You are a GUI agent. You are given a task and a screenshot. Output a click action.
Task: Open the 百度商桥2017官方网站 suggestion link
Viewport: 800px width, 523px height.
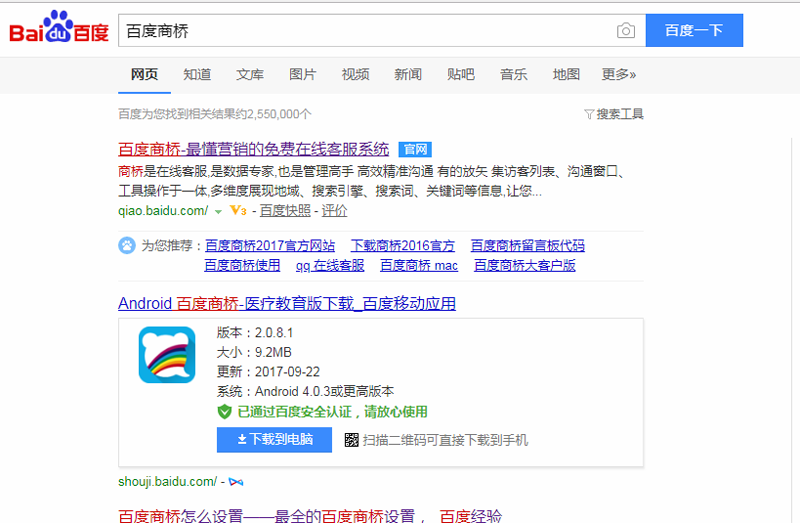[x=270, y=246]
